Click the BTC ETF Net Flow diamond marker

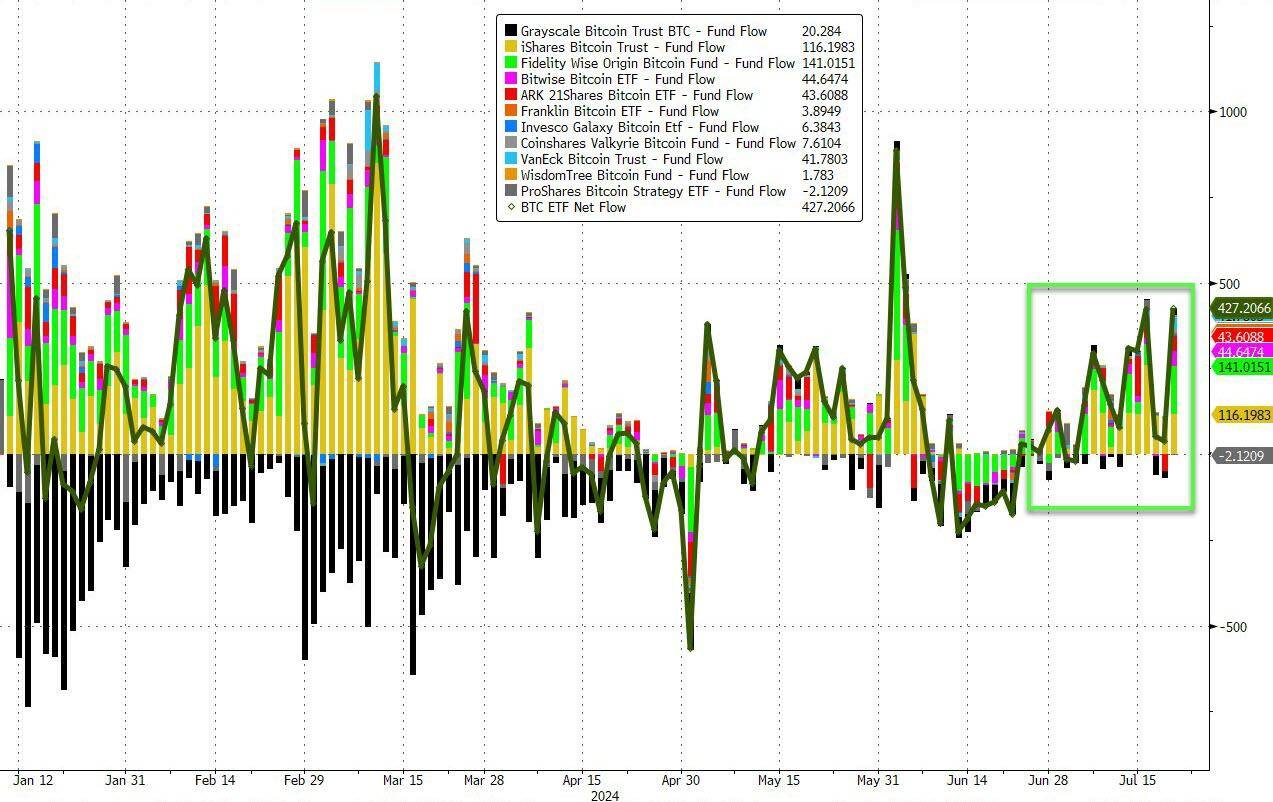point(511,207)
